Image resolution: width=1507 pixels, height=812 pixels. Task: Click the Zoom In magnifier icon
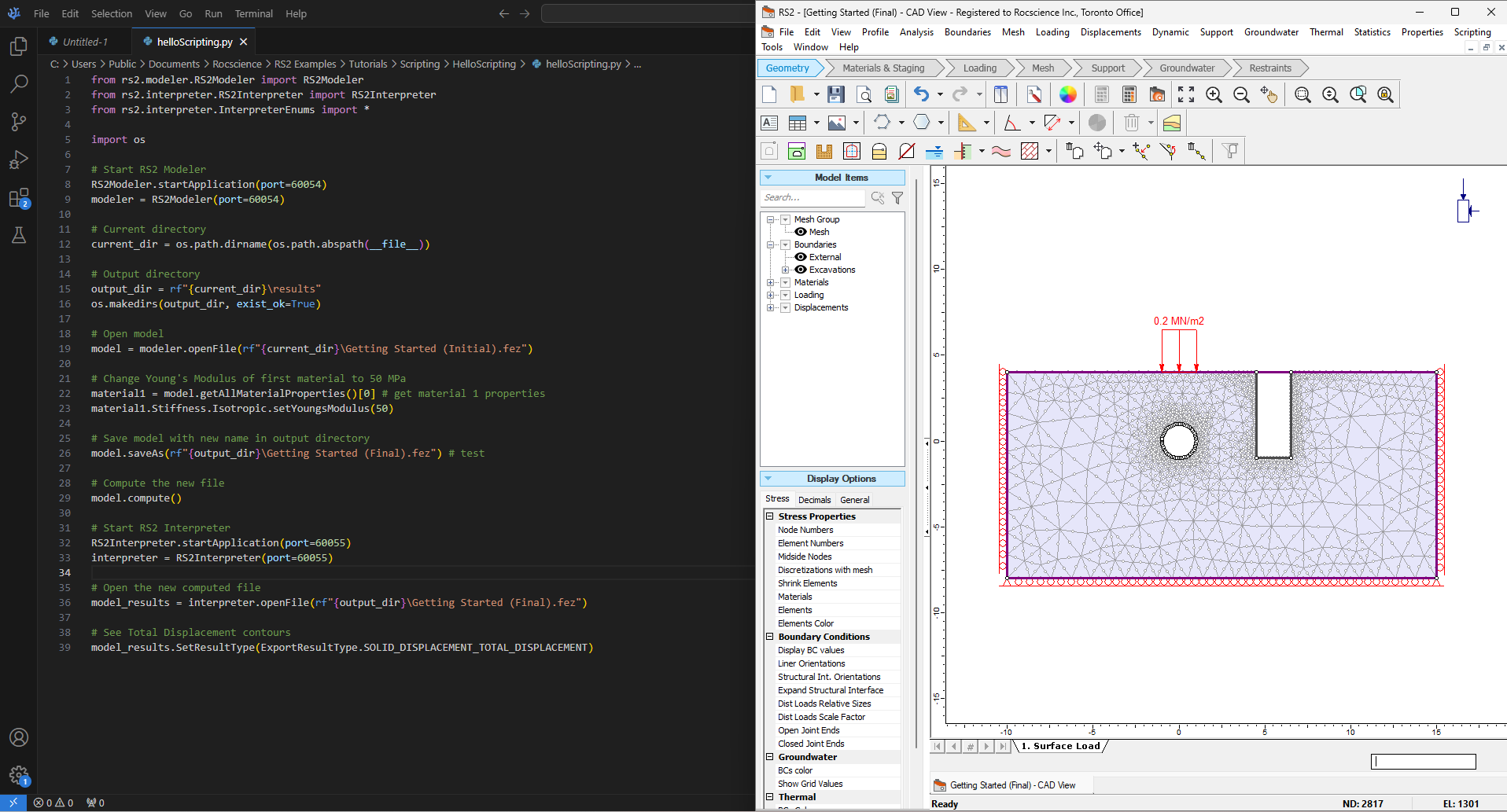(x=1214, y=95)
